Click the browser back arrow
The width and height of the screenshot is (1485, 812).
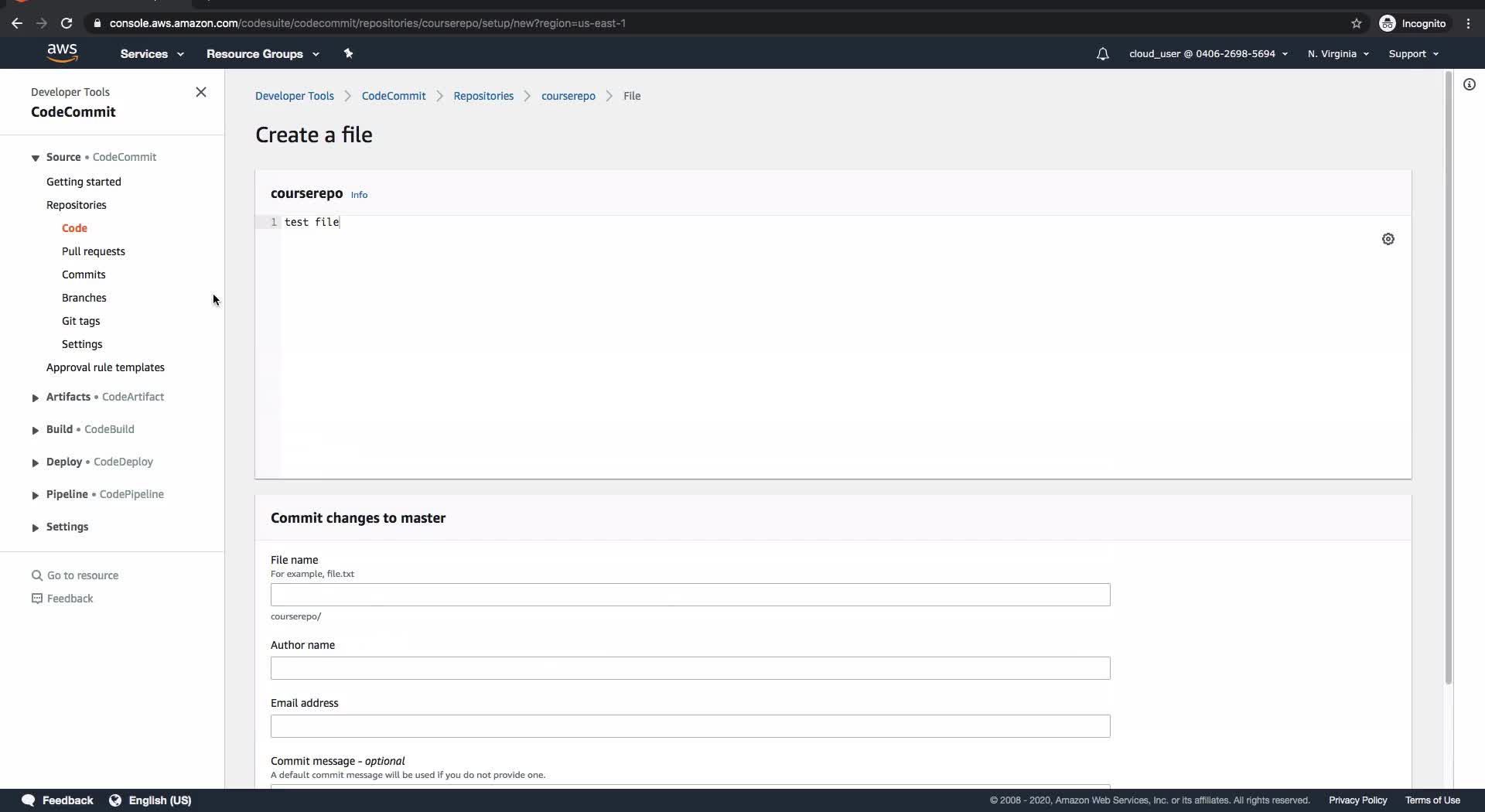coord(17,23)
